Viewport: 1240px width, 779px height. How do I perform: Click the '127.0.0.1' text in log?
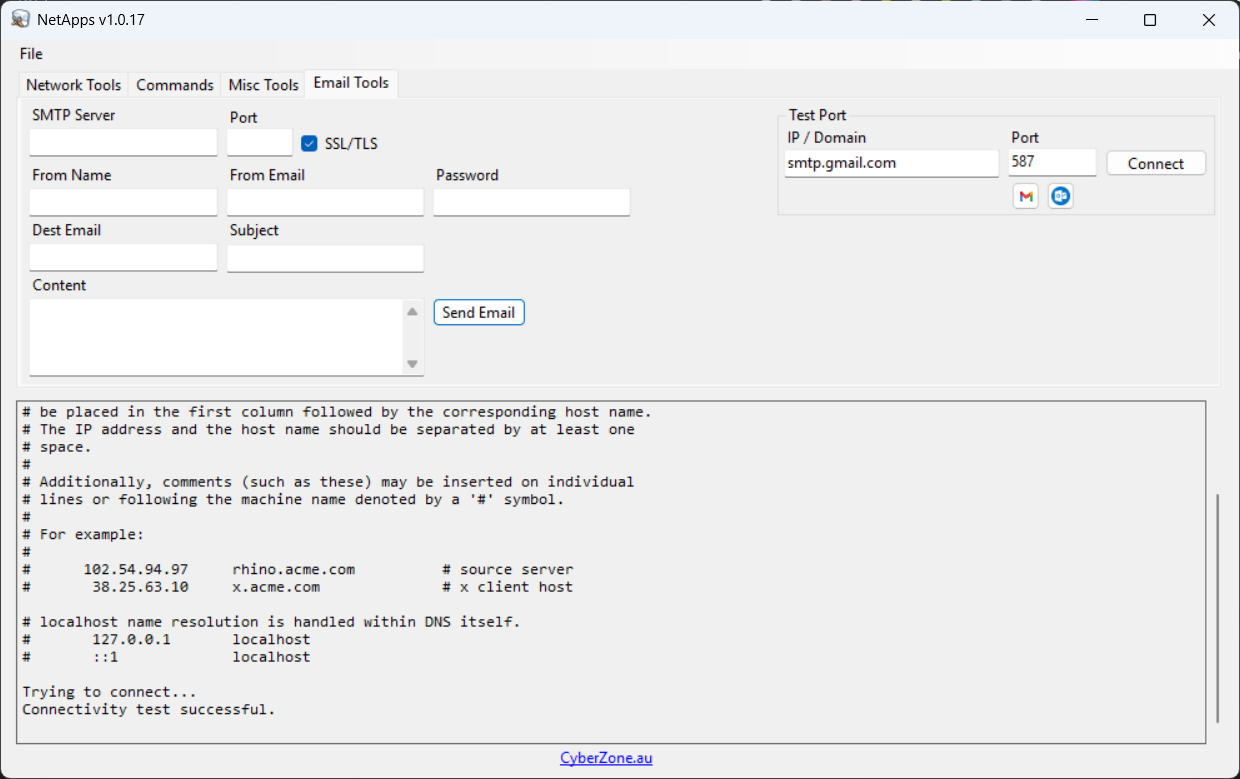pyautogui.click(x=131, y=640)
